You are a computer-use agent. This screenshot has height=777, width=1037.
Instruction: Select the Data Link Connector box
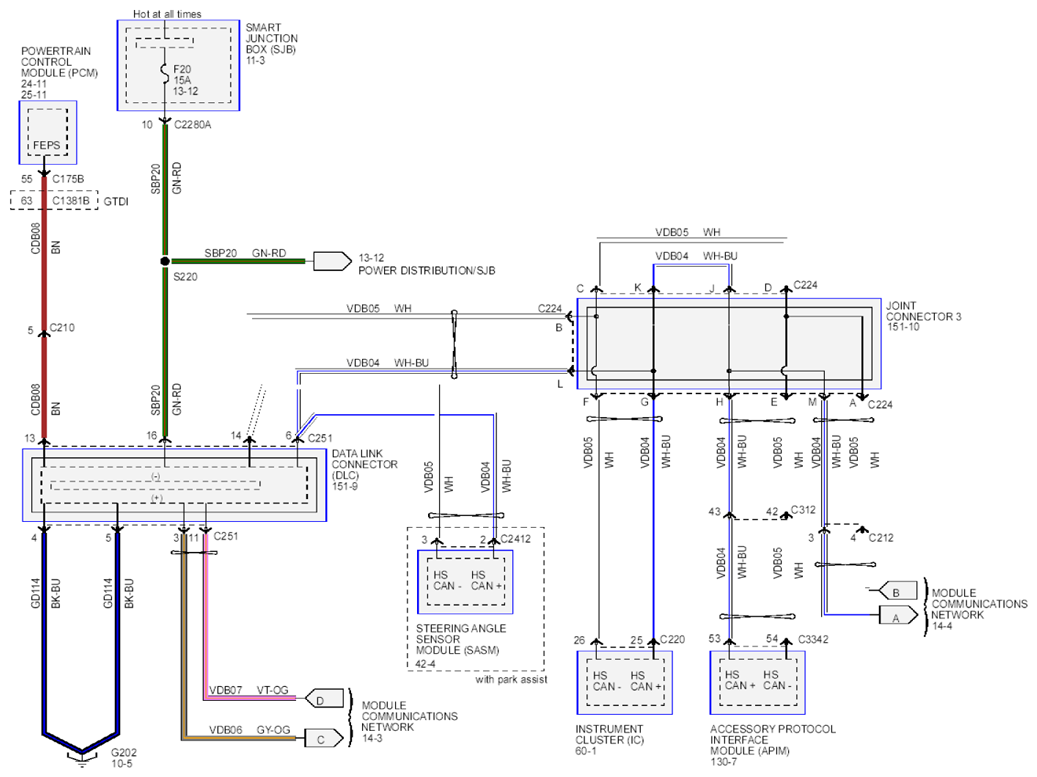175,485
